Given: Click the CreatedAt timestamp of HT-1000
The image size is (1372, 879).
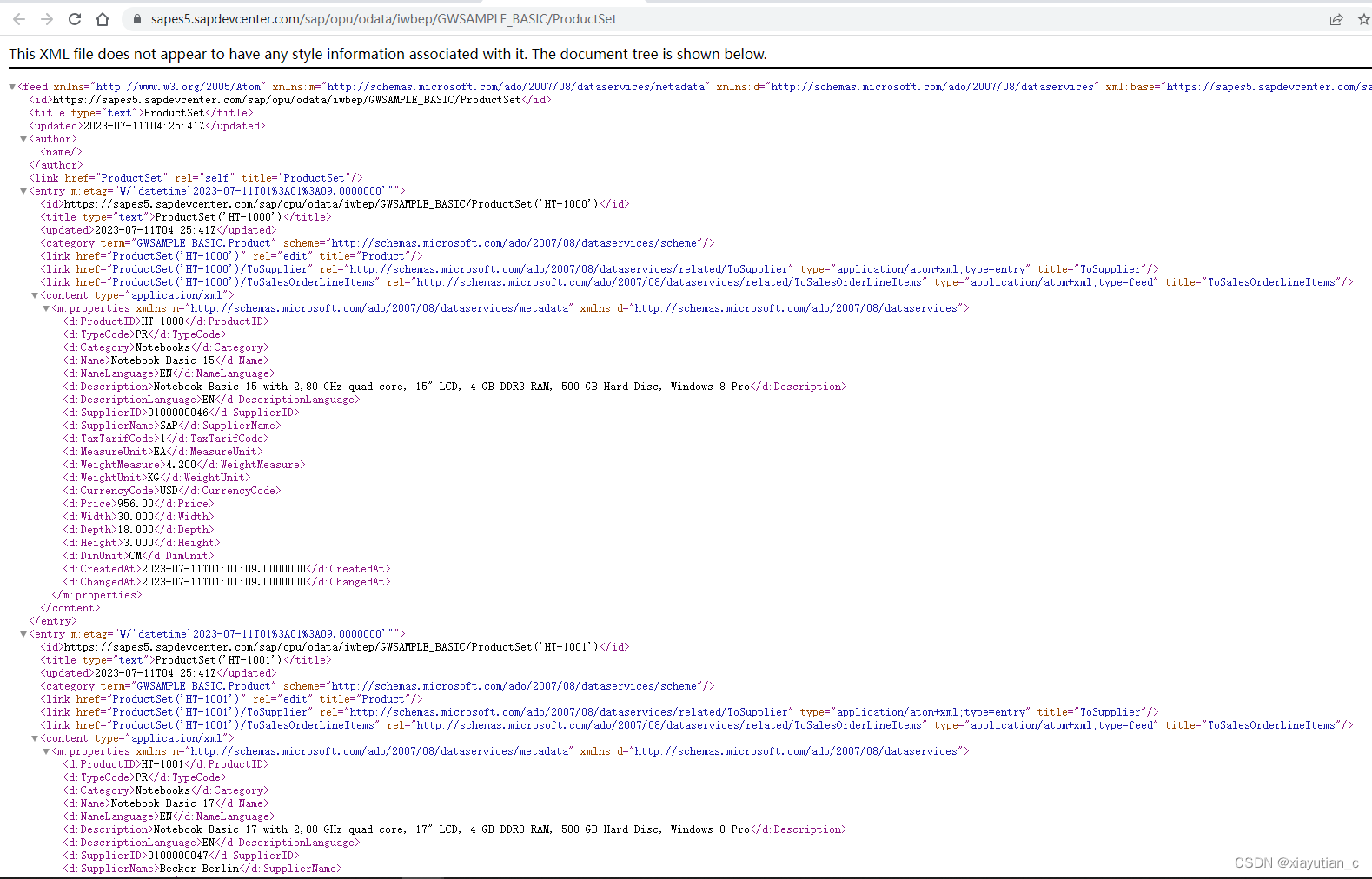Looking at the screenshot, I should [x=224, y=569].
